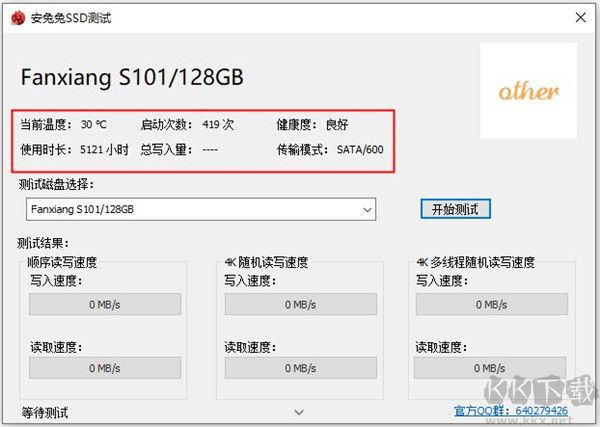The height and width of the screenshot is (427, 600).
Task: Click 4K multi-thread random read speed bar
Action: (x=493, y=368)
